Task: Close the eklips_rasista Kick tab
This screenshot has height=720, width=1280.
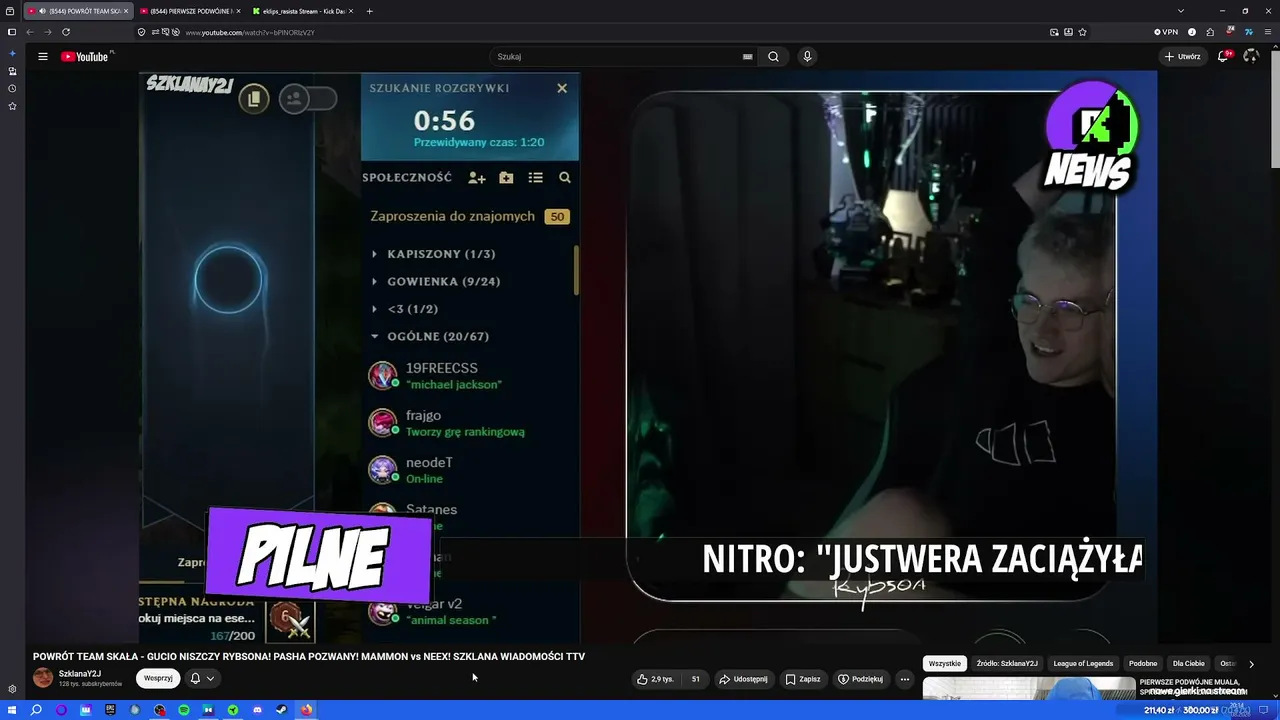Action: click(x=350, y=11)
